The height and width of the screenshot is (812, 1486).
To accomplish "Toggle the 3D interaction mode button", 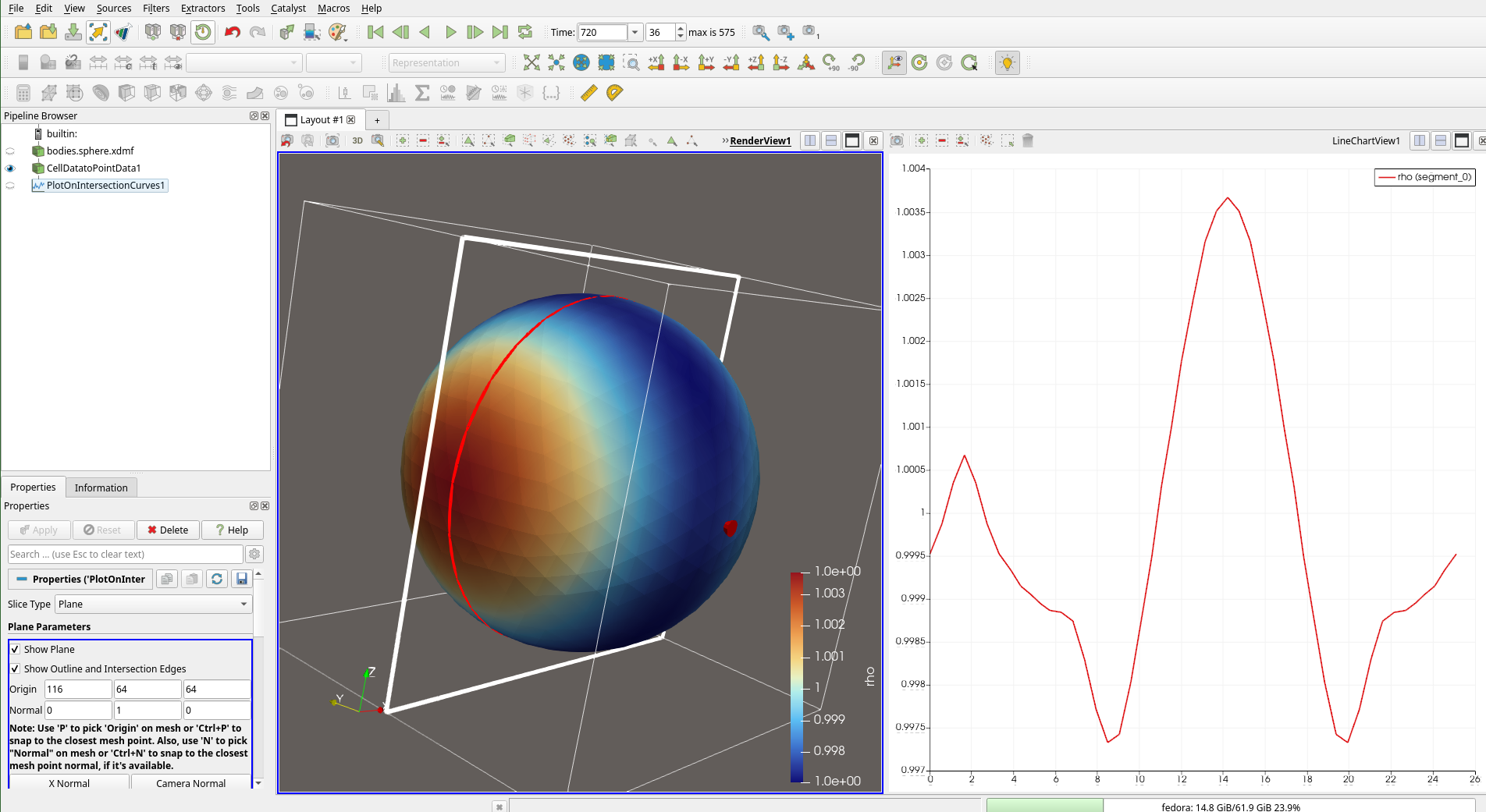I will pos(357,140).
